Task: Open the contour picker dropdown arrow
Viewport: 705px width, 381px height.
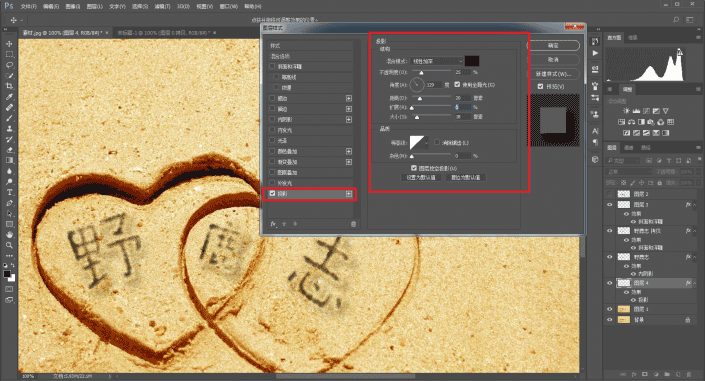Action: (x=426, y=143)
